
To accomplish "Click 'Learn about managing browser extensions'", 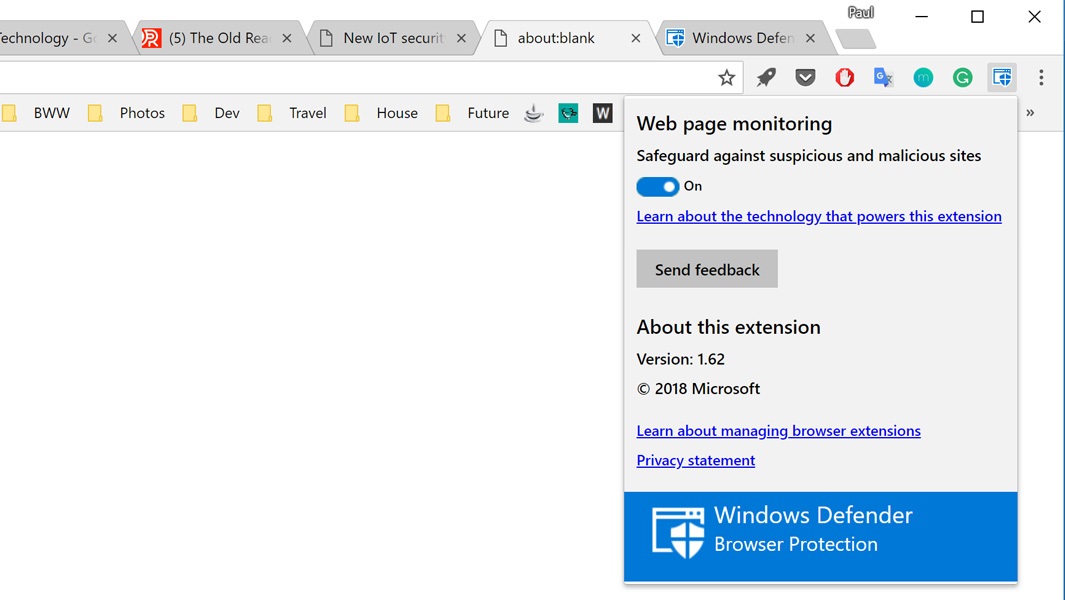I will tap(778, 430).
